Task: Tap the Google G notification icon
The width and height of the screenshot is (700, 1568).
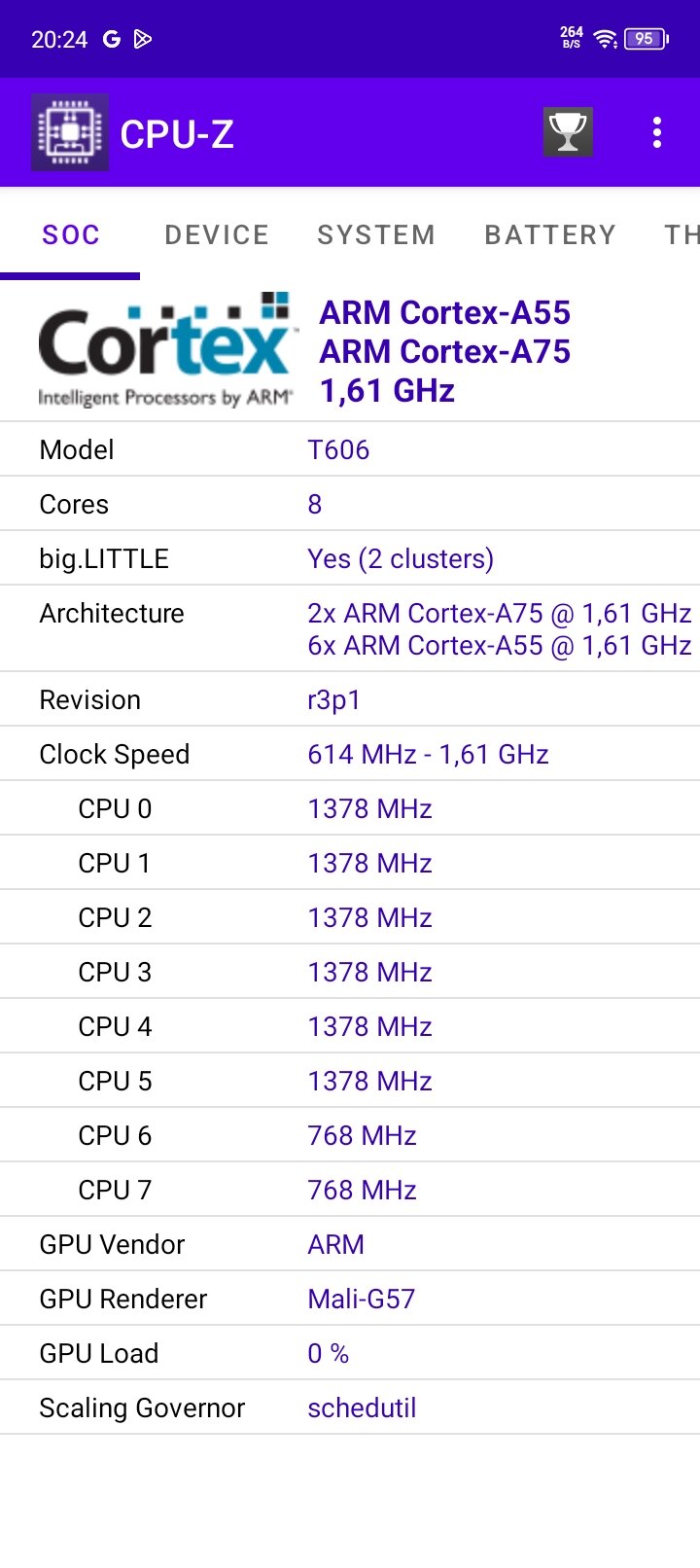Action: coord(112,39)
